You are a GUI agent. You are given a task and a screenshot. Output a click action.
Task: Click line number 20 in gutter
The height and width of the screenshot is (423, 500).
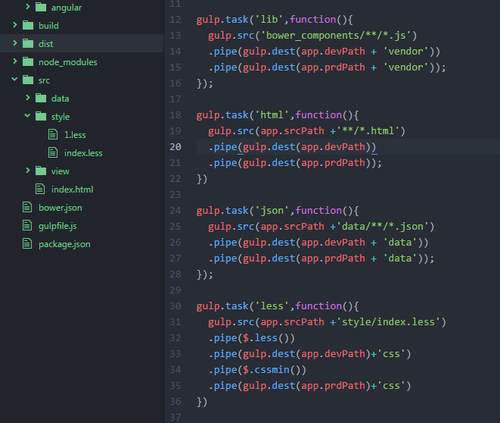point(175,147)
